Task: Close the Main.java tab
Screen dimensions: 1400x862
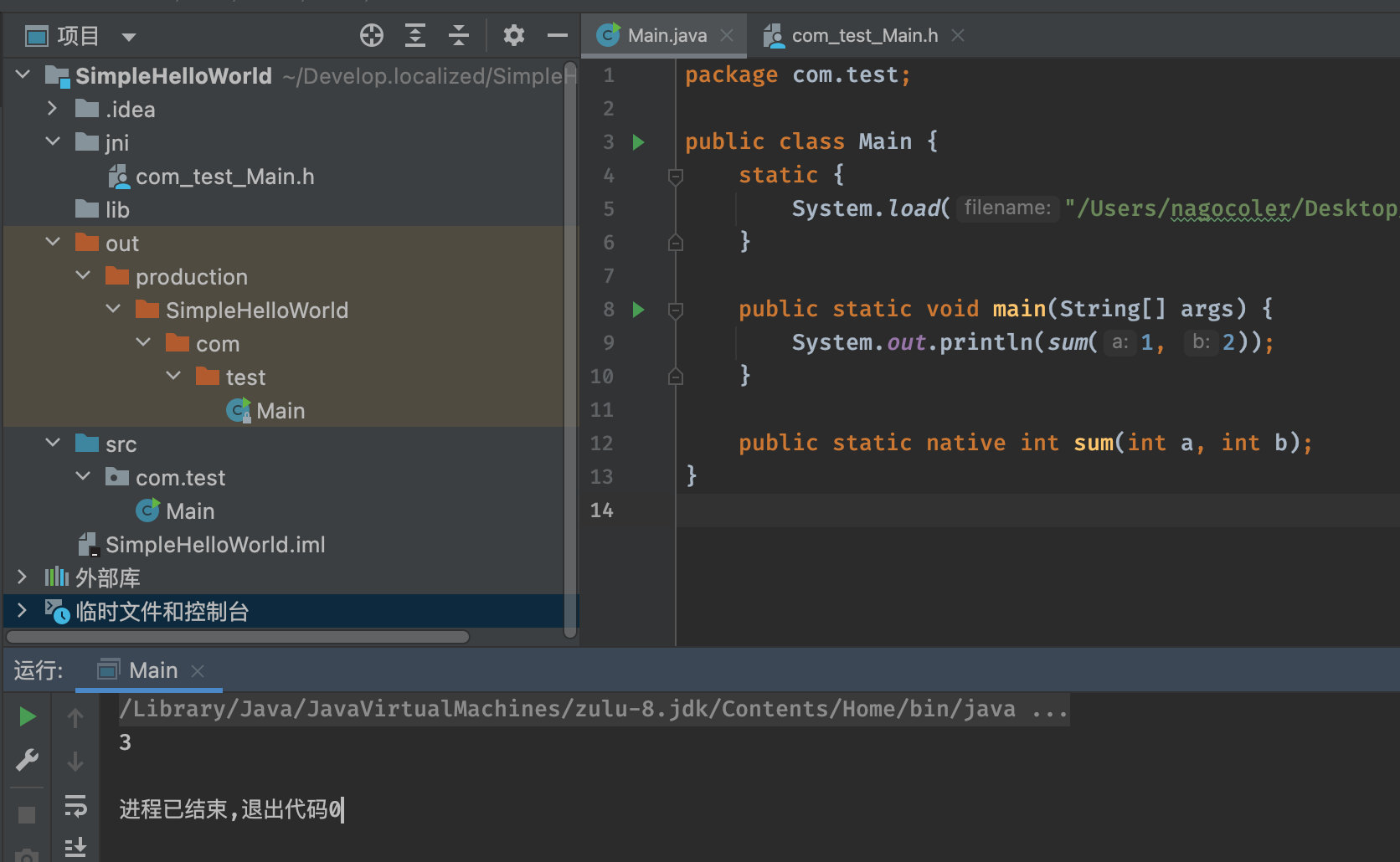Action: tap(727, 36)
